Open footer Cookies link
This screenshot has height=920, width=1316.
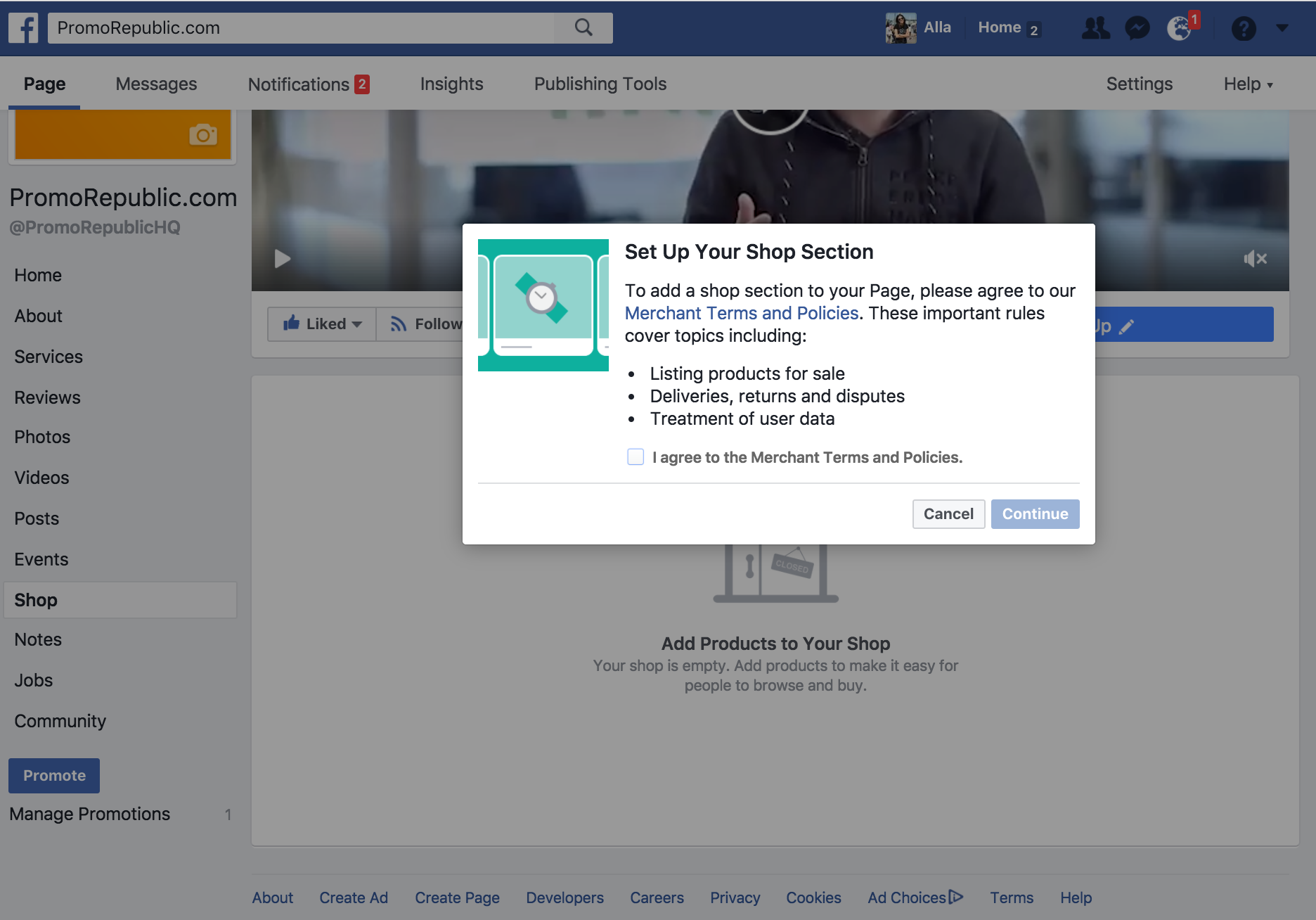pos(813,897)
